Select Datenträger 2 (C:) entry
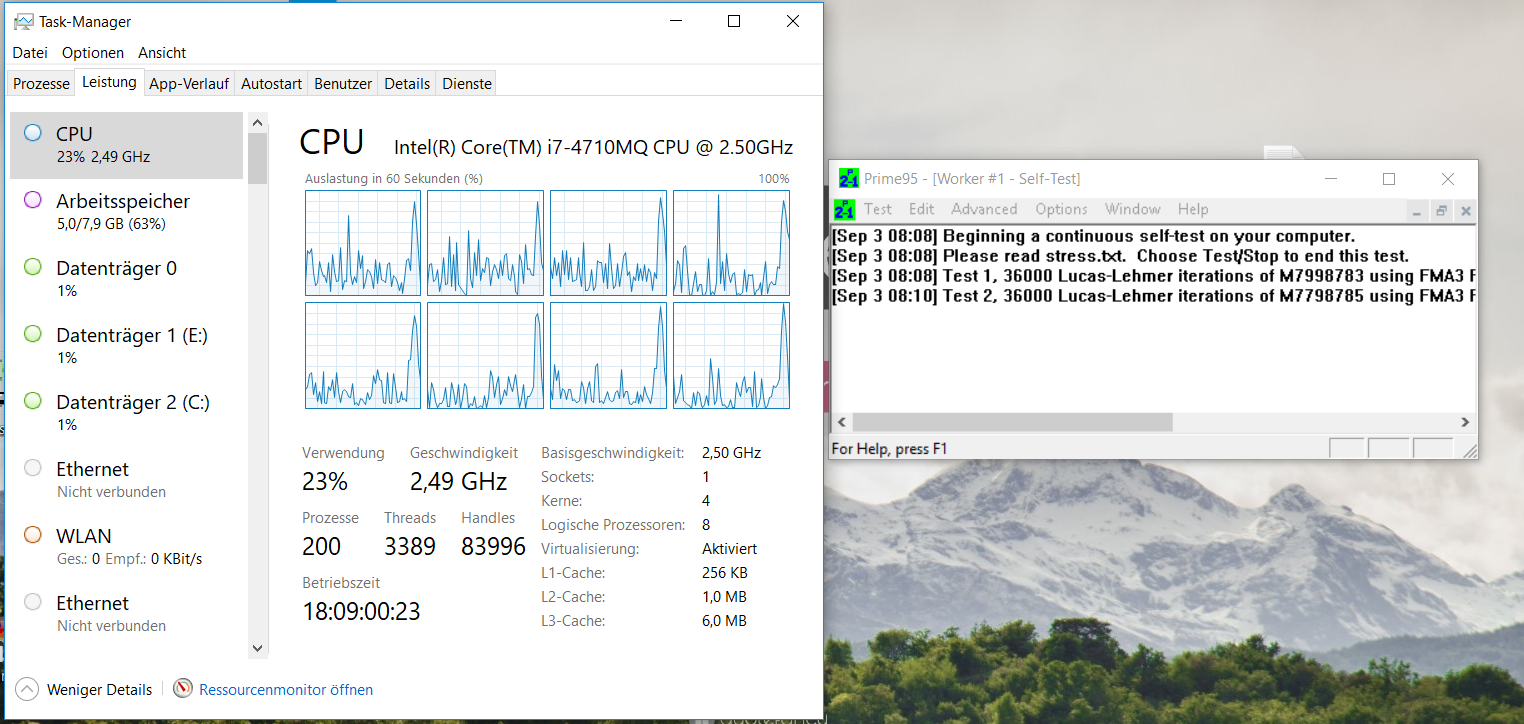 click(126, 413)
